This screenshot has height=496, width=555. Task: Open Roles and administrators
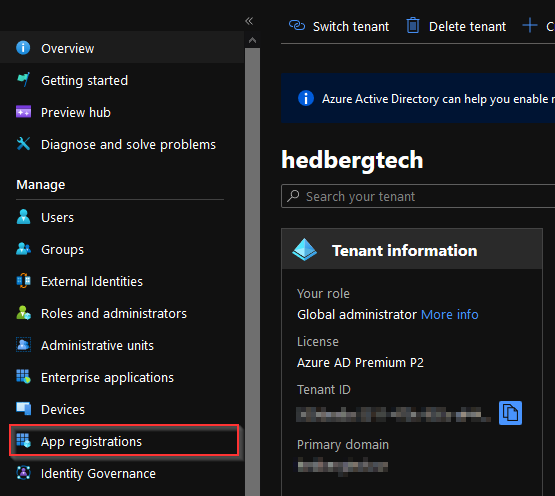point(122,313)
